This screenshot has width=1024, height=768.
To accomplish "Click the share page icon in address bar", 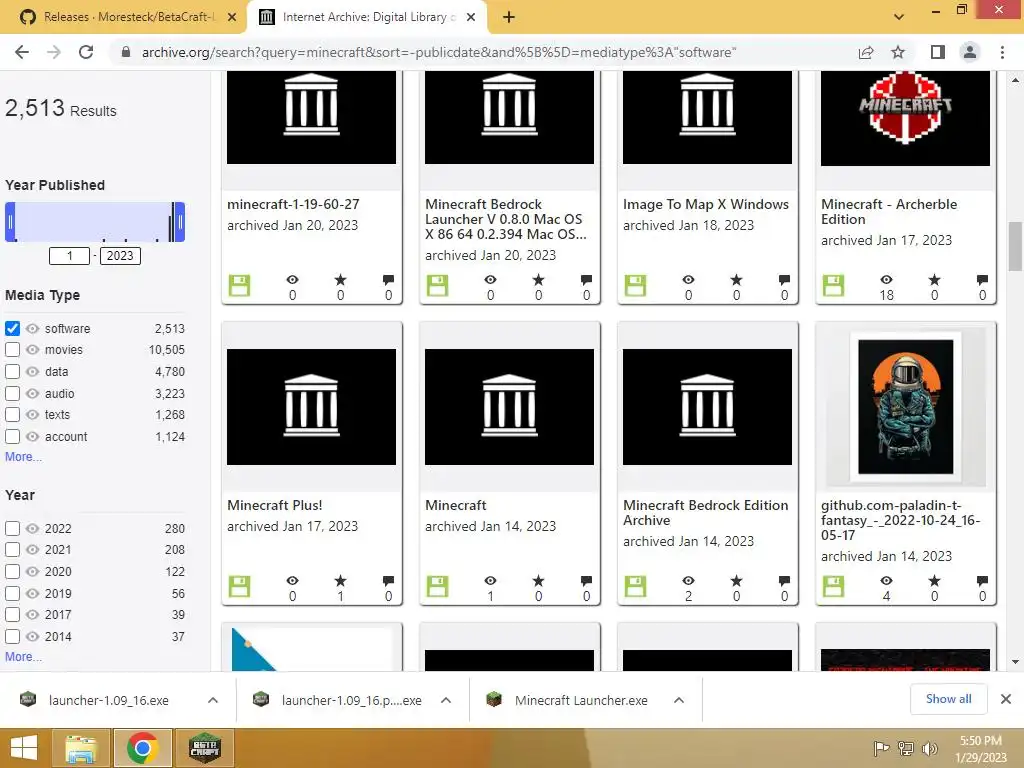I will (x=866, y=52).
